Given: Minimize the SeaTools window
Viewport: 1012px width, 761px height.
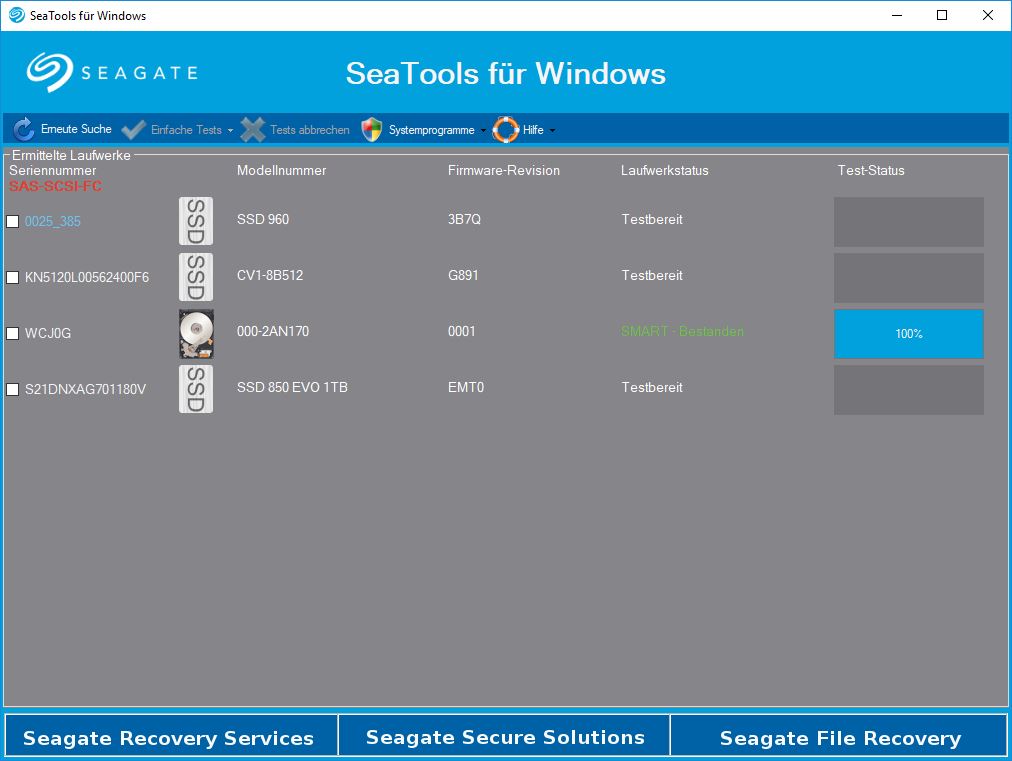Looking at the screenshot, I should (x=896, y=15).
